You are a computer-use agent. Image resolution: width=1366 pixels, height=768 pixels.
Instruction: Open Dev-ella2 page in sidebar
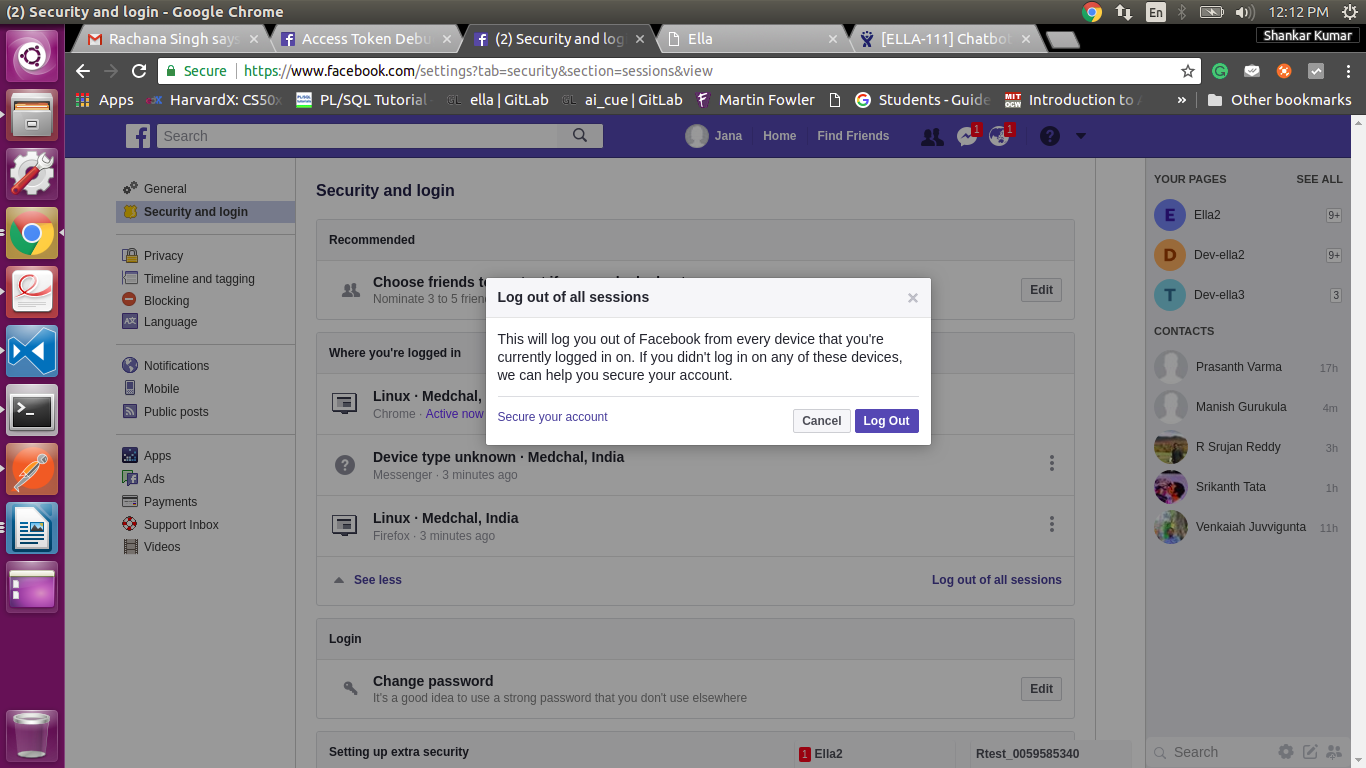pos(1248,255)
